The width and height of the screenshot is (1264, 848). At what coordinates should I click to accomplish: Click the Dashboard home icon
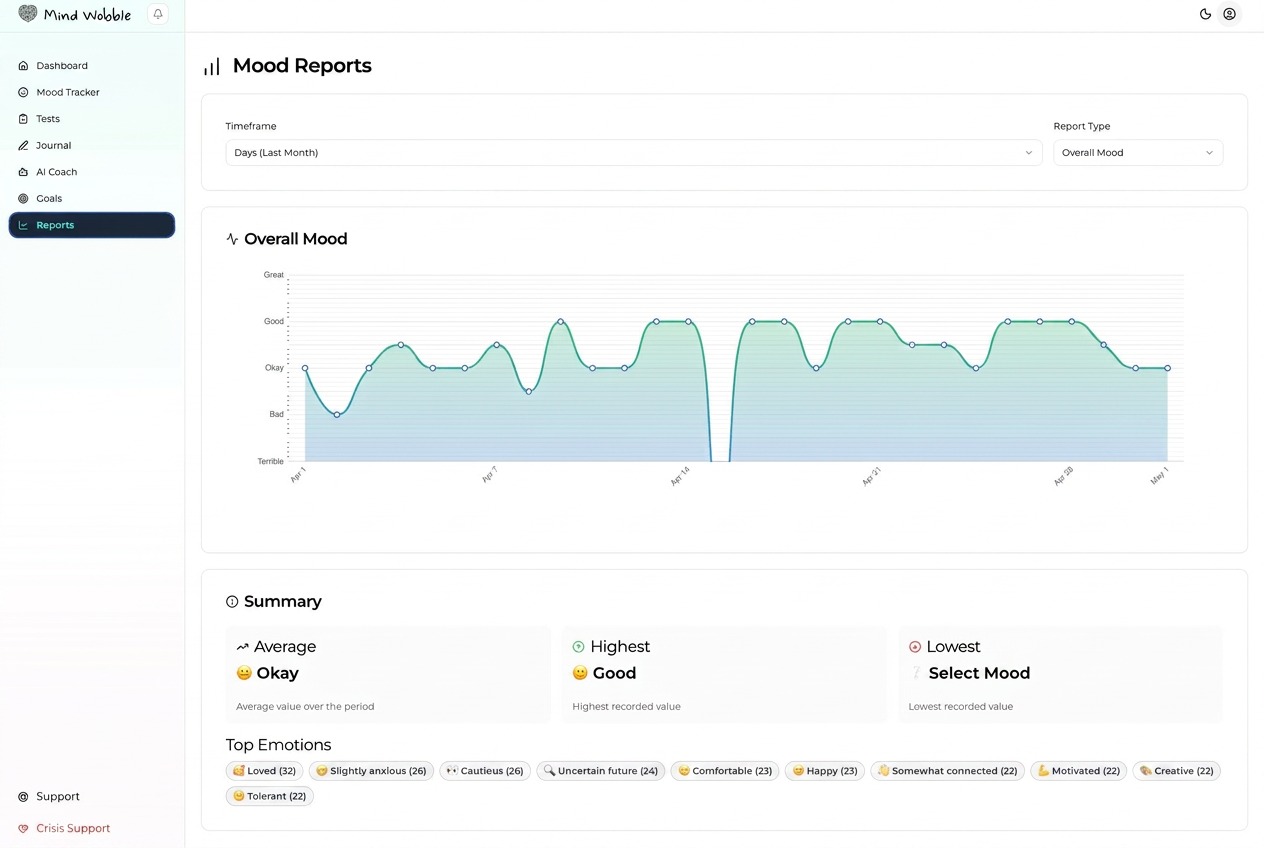[x=23, y=66]
